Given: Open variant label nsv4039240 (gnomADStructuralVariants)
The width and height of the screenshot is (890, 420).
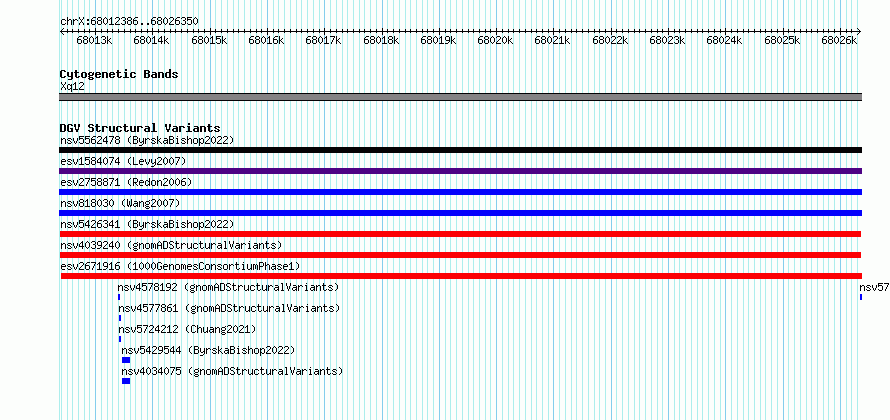Looking at the screenshot, I should (x=171, y=245).
